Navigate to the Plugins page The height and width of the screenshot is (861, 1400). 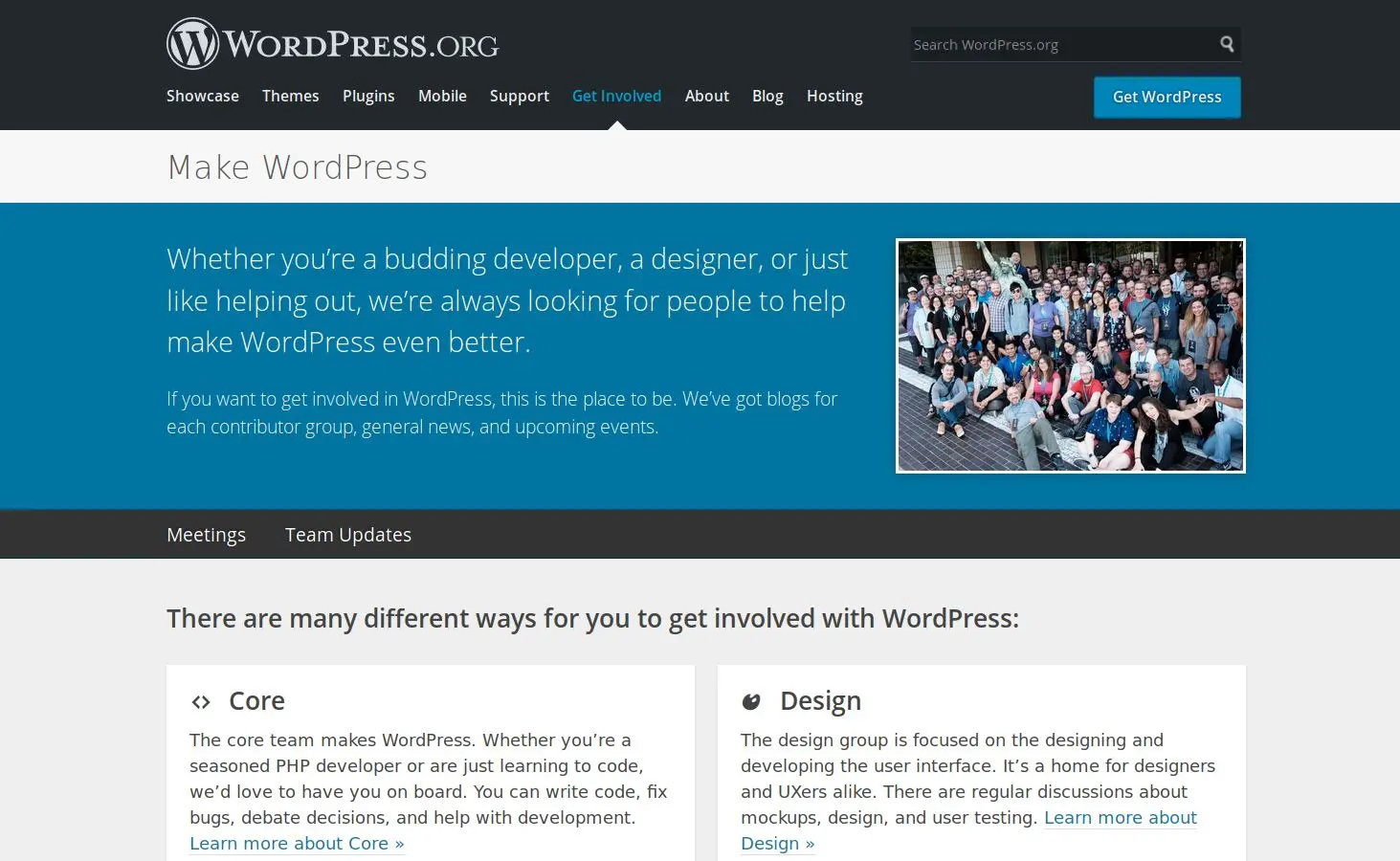[x=368, y=96]
